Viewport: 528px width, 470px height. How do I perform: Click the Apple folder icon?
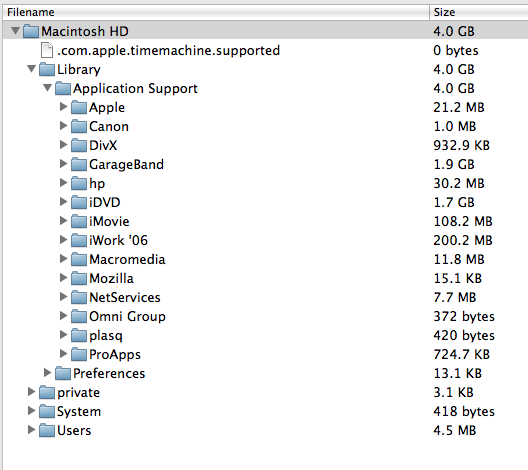coord(79,107)
